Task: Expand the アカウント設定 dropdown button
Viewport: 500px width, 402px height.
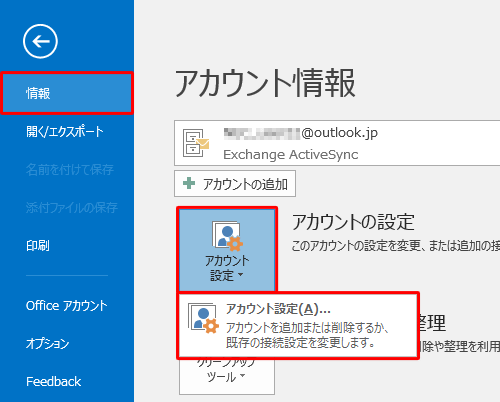Action: (x=227, y=250)
